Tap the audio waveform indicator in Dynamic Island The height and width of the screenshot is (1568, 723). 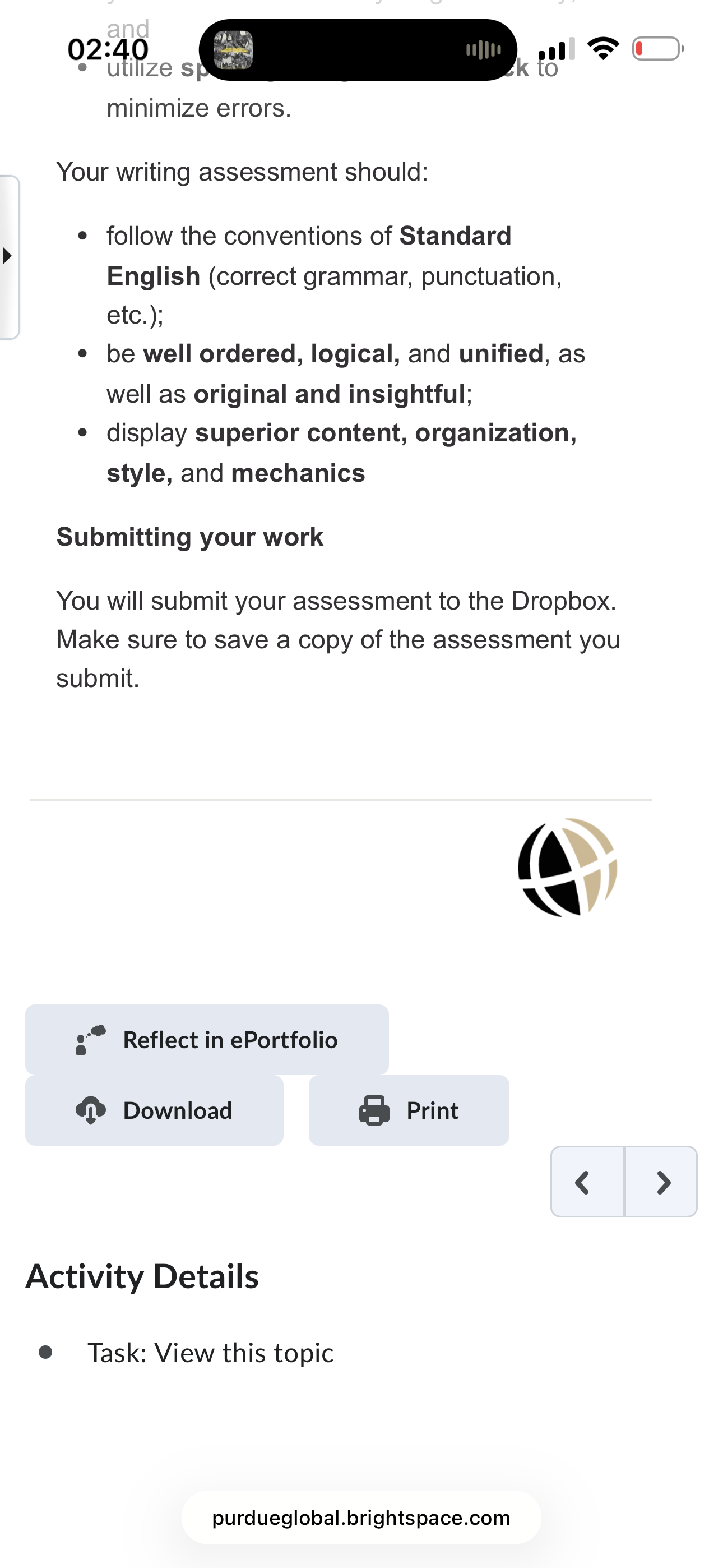coord(484,50)
